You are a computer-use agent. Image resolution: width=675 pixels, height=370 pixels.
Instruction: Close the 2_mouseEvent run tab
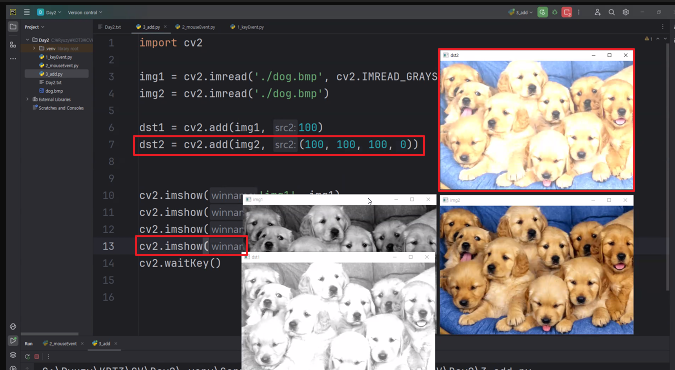[x=81, y=343]
